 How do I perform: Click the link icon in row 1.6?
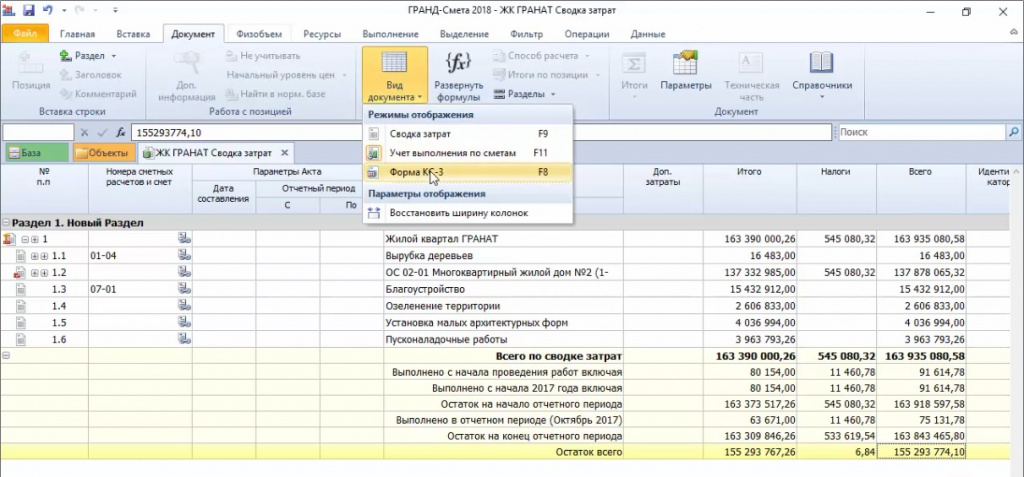coord(184,339)
